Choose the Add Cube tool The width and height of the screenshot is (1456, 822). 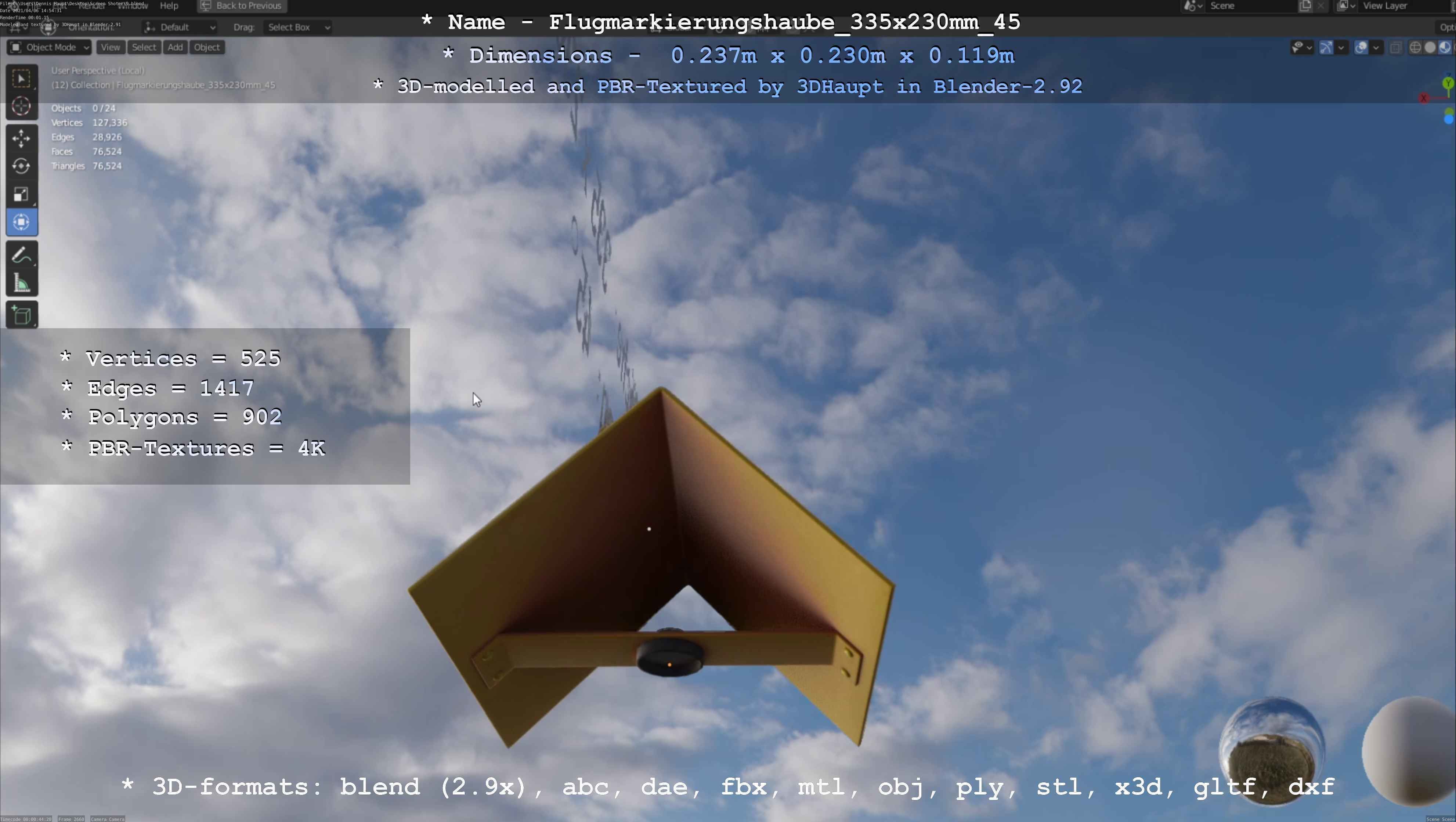pos(21,315)
